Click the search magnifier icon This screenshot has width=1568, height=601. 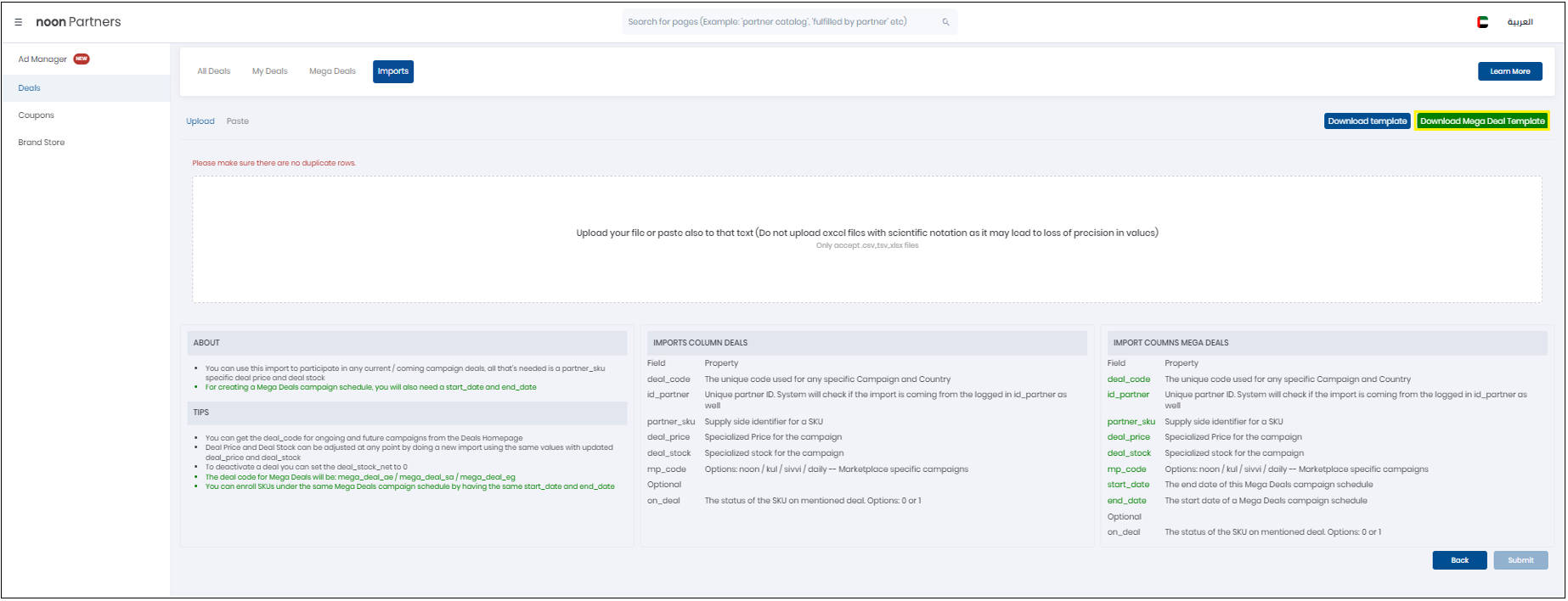point(945,22)
